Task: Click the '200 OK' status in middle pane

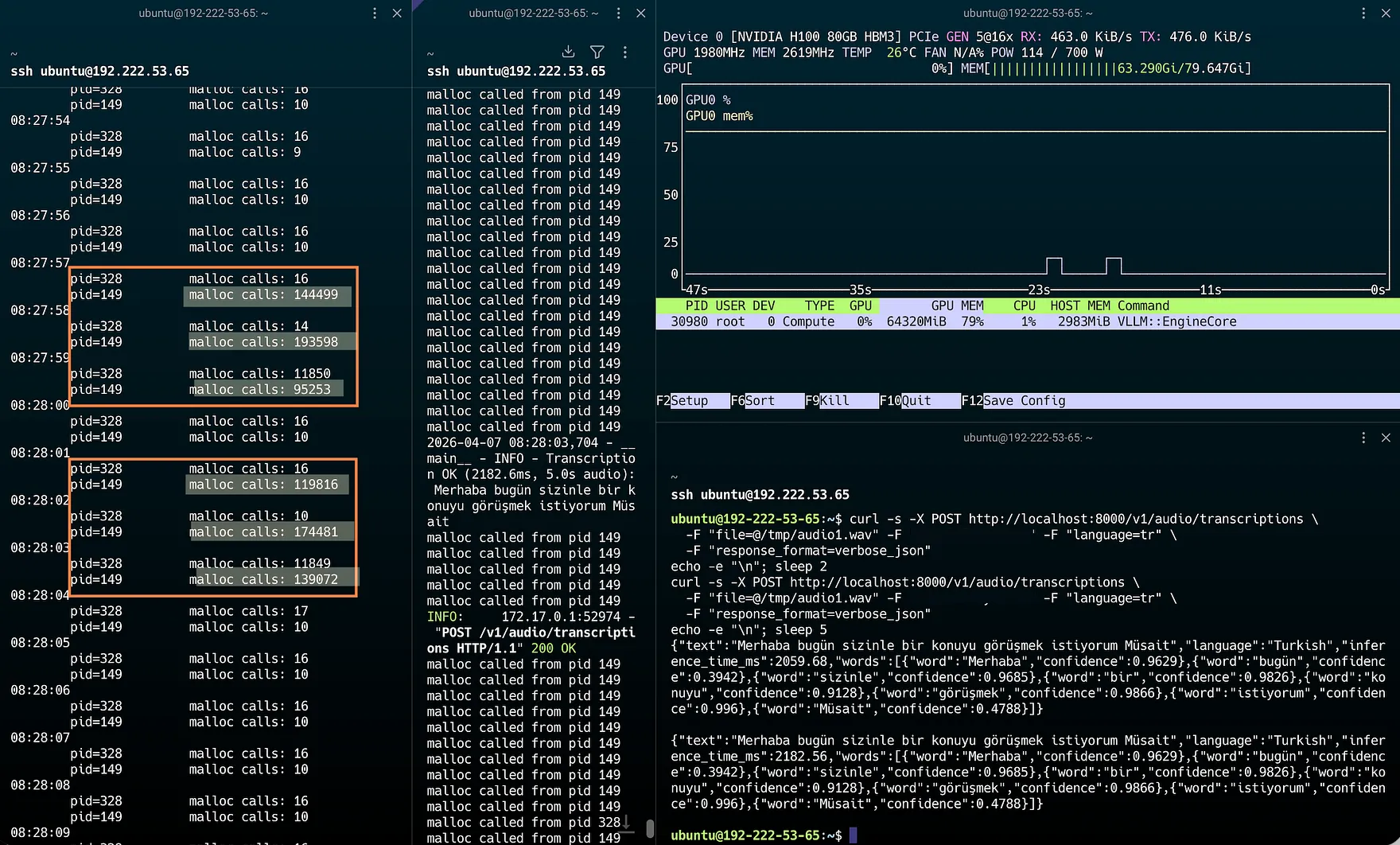Action: [x=554, y=648]
